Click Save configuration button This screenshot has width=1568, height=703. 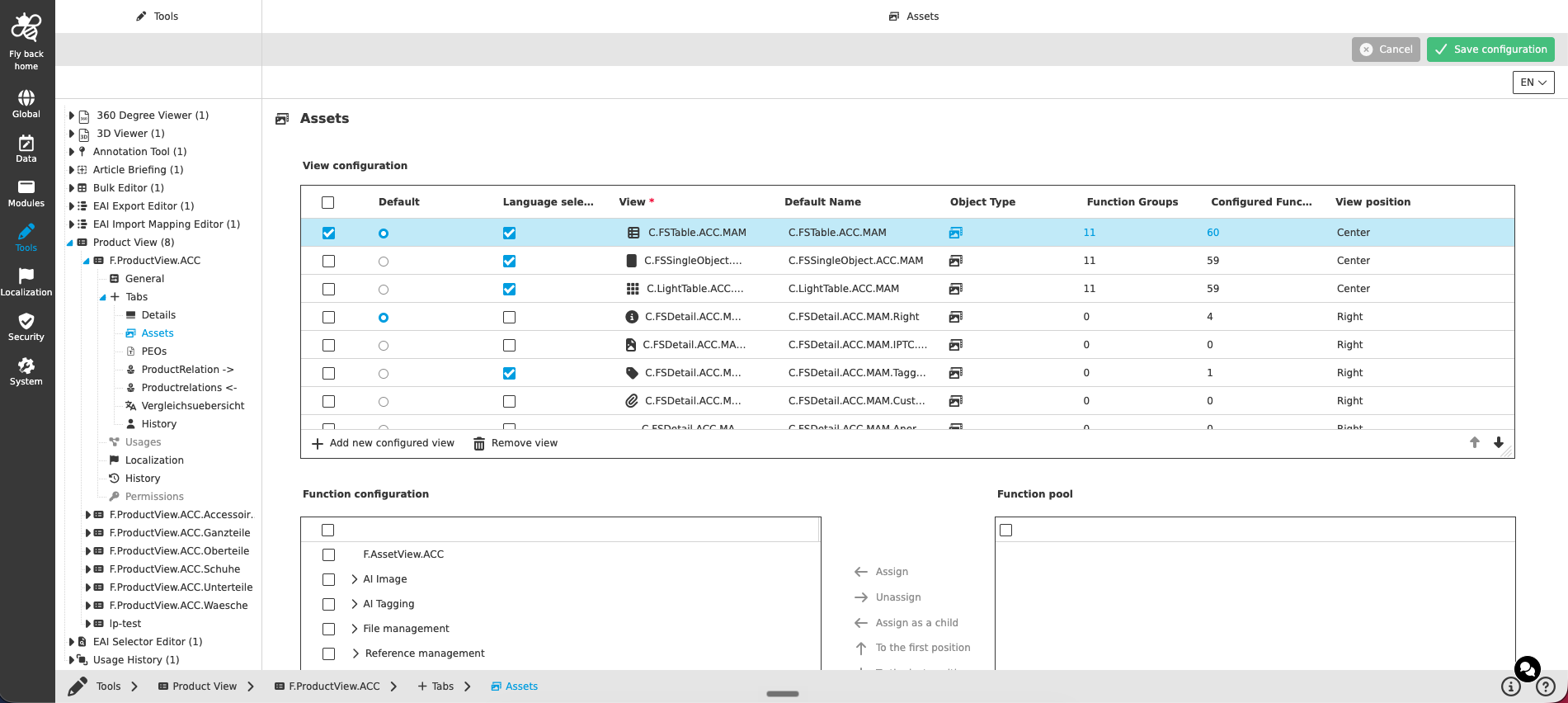[1490, 50]
